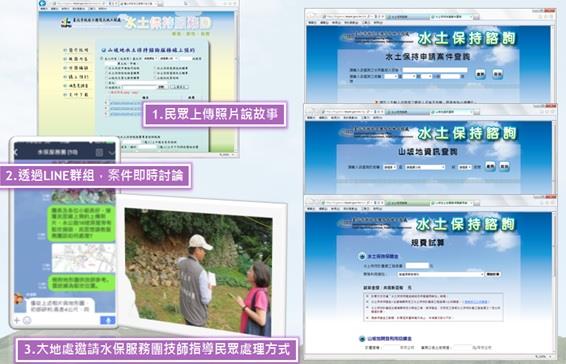This screenshot has height=364, width=566.
Task: Open the third dropdown in 水土保持申請案件查詢 form
Action: click(426, 77)
